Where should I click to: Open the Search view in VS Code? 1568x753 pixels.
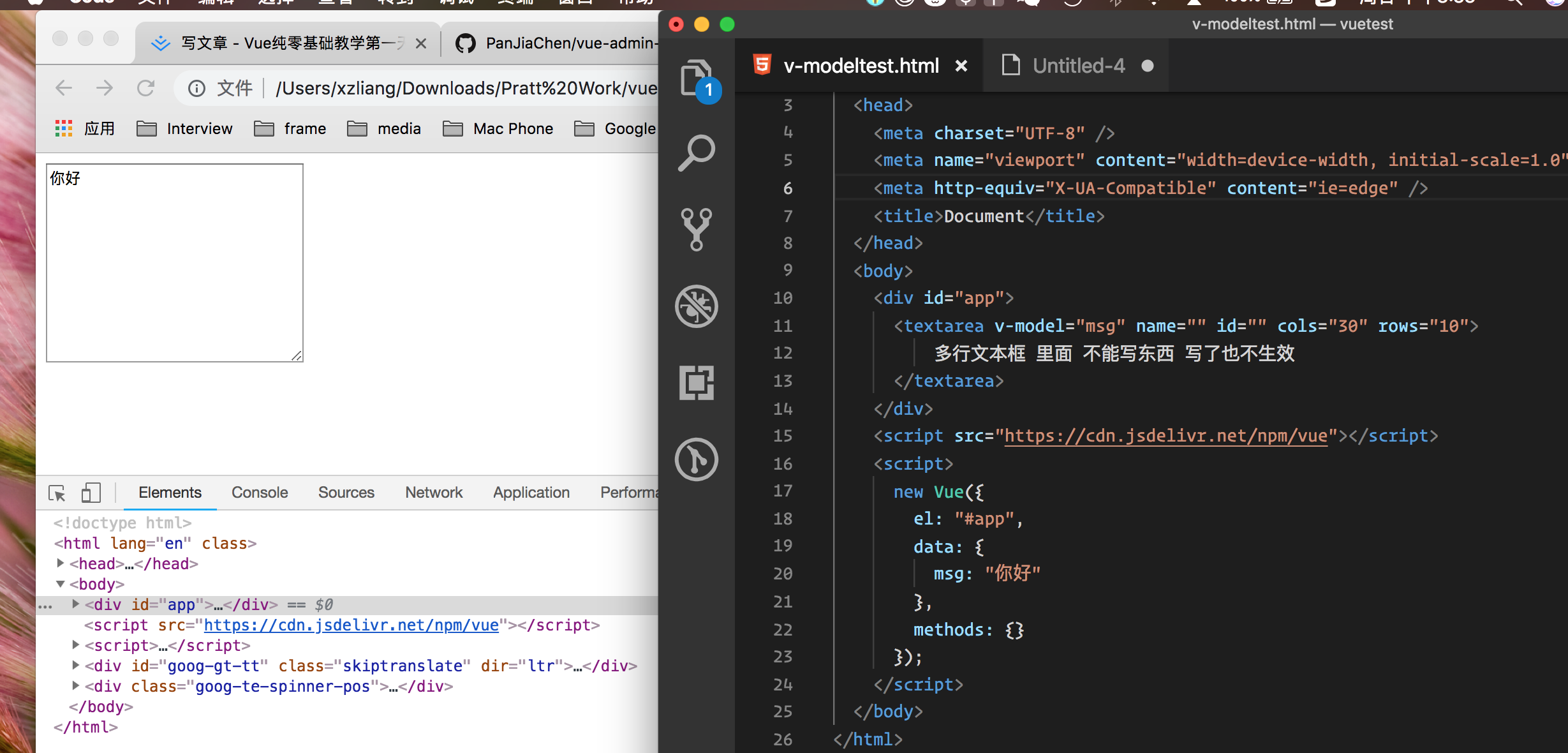[x=696, y=153]
